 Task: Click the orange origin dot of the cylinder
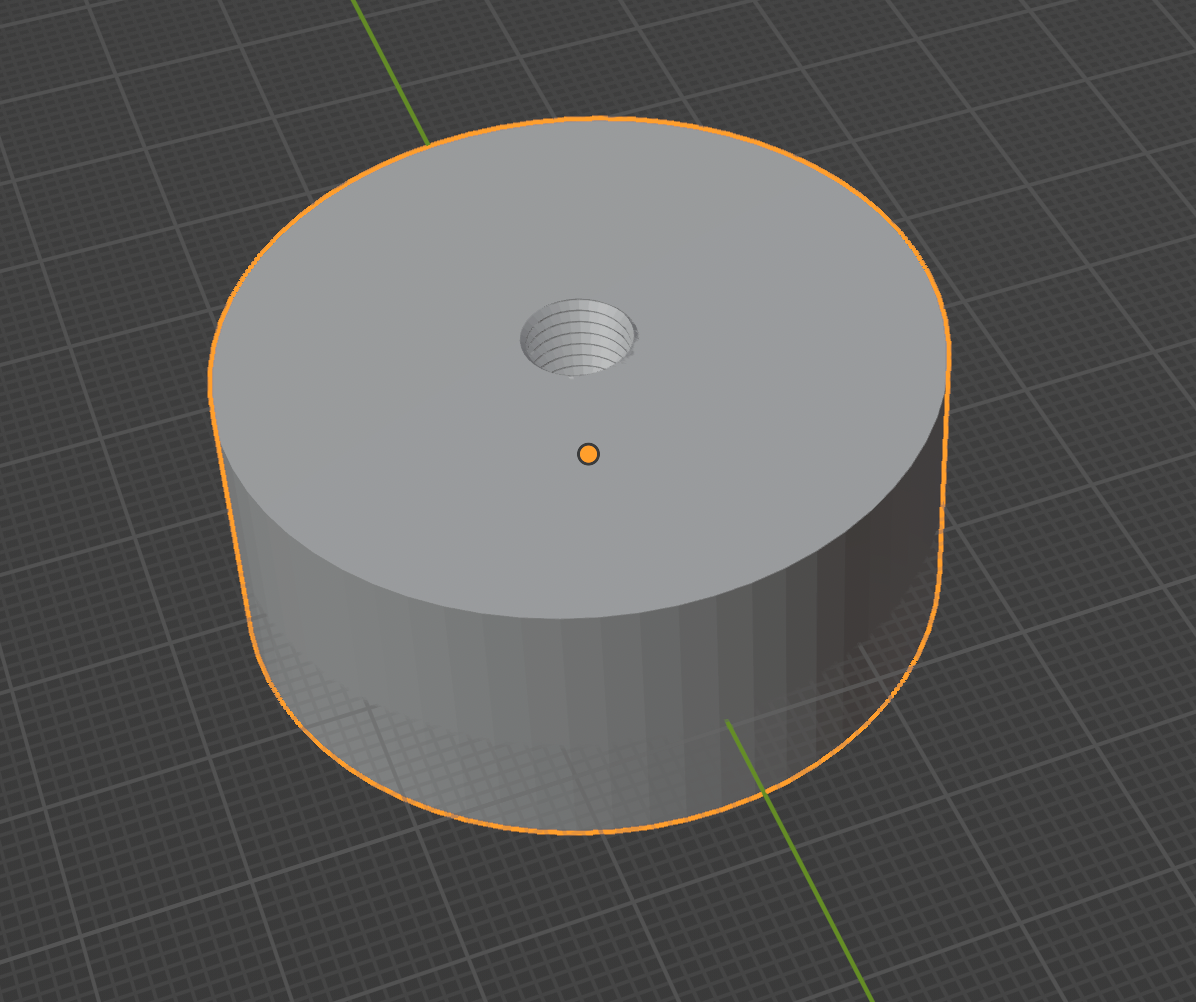point(588,454)
